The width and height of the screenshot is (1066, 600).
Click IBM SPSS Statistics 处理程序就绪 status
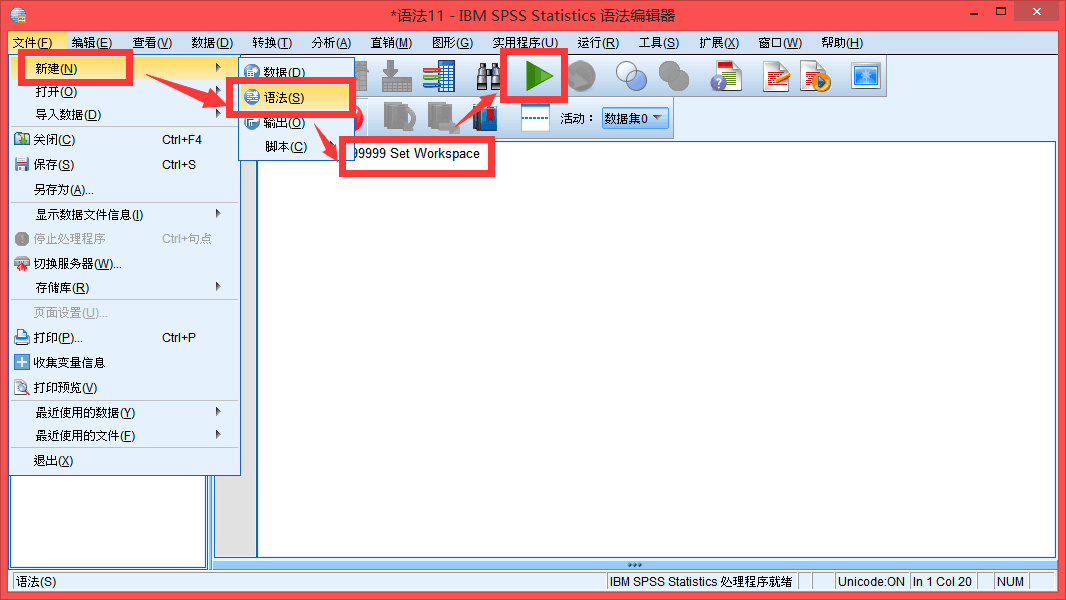[701, 582]
